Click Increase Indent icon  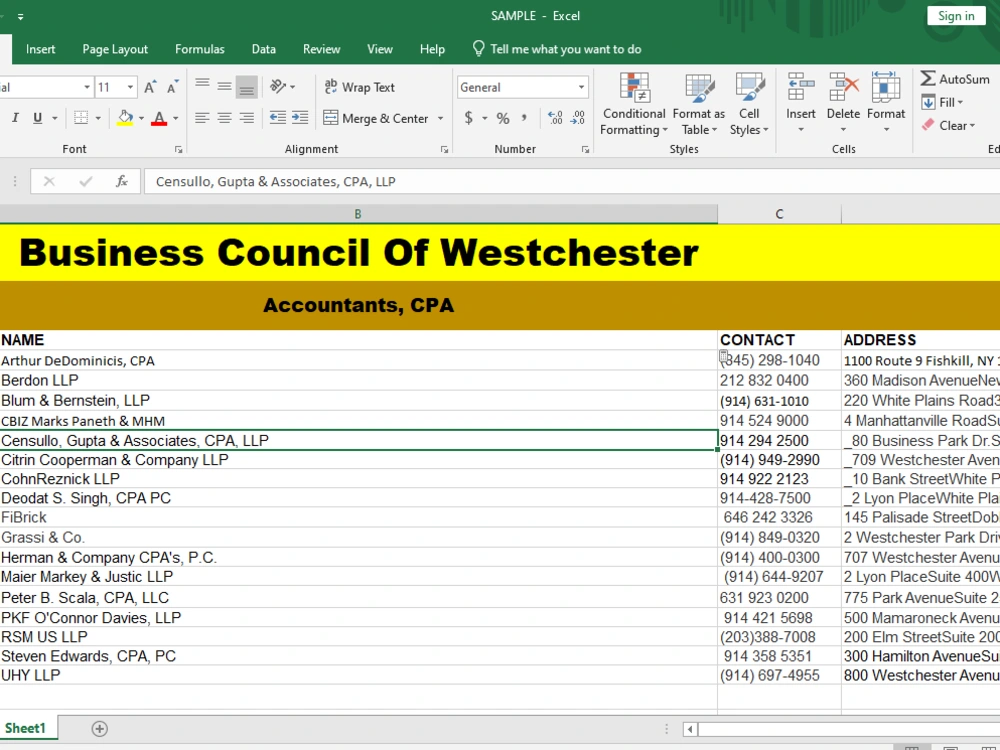[300, 118]
